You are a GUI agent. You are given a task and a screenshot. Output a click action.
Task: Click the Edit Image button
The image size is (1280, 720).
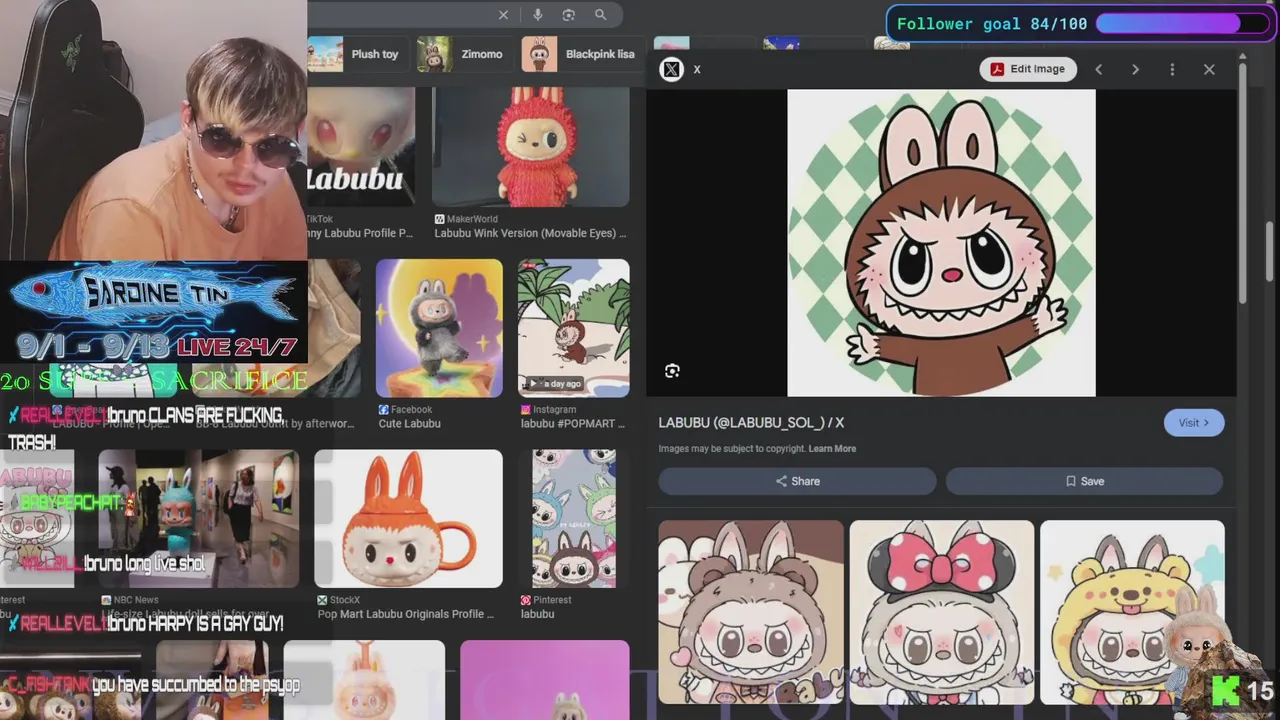1028,69
